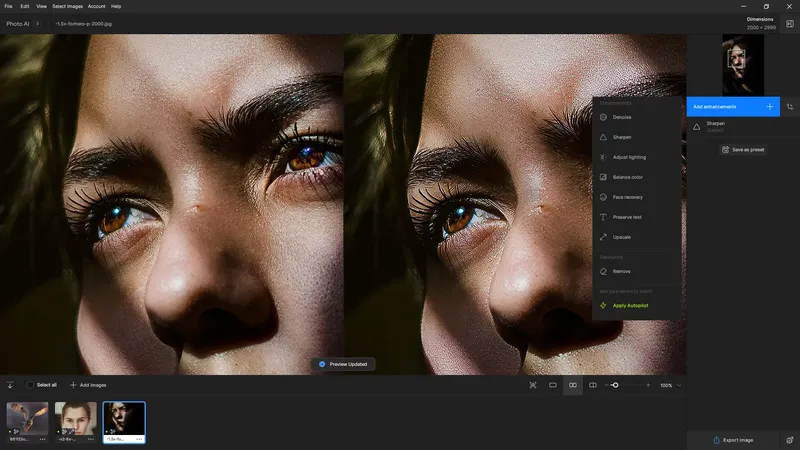This screenshot has height=450, width=800.
Task: Open the crop and rotate tool
Action: click(790, 107)
